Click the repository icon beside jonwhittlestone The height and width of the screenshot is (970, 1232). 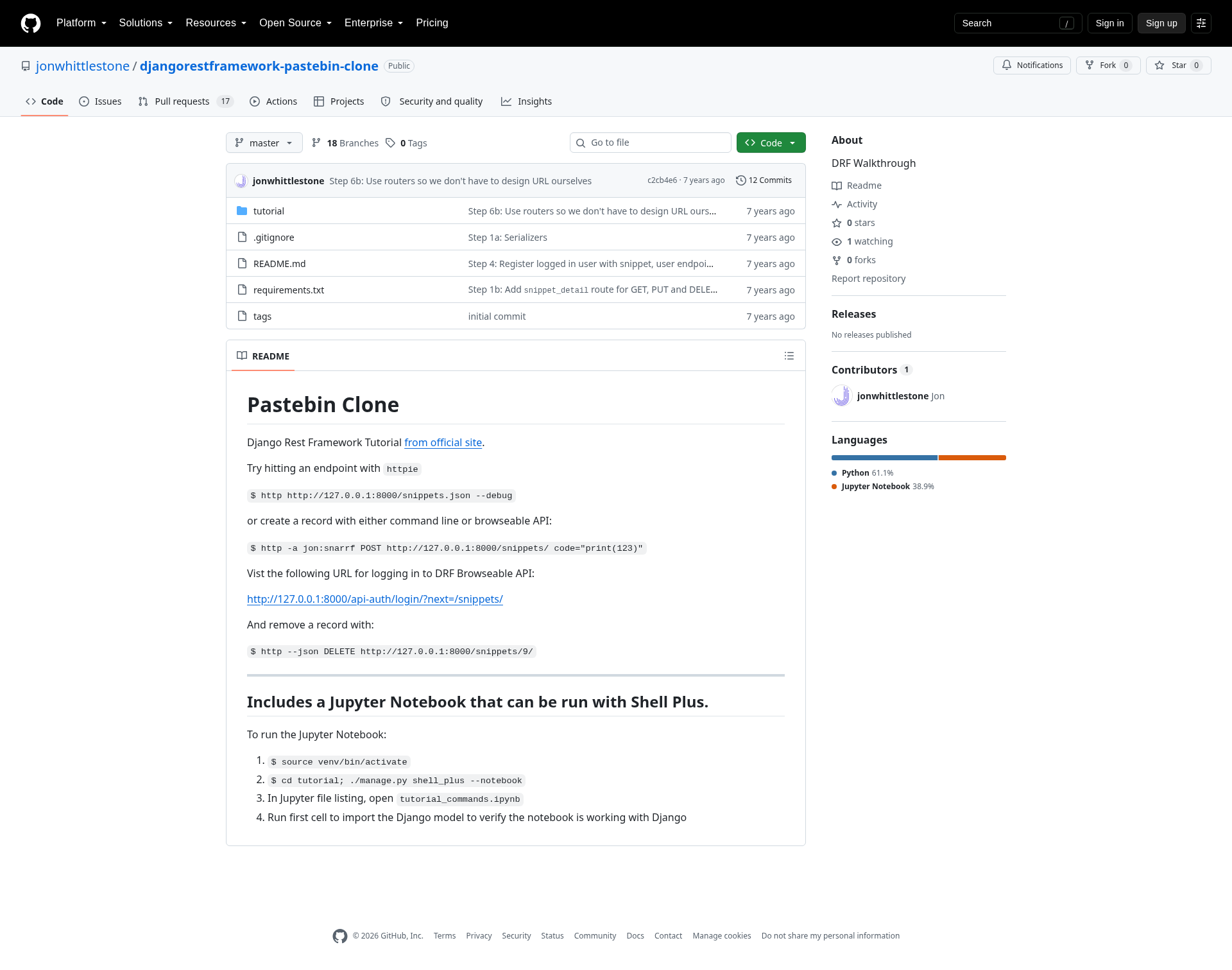click(x=26, y=66)
